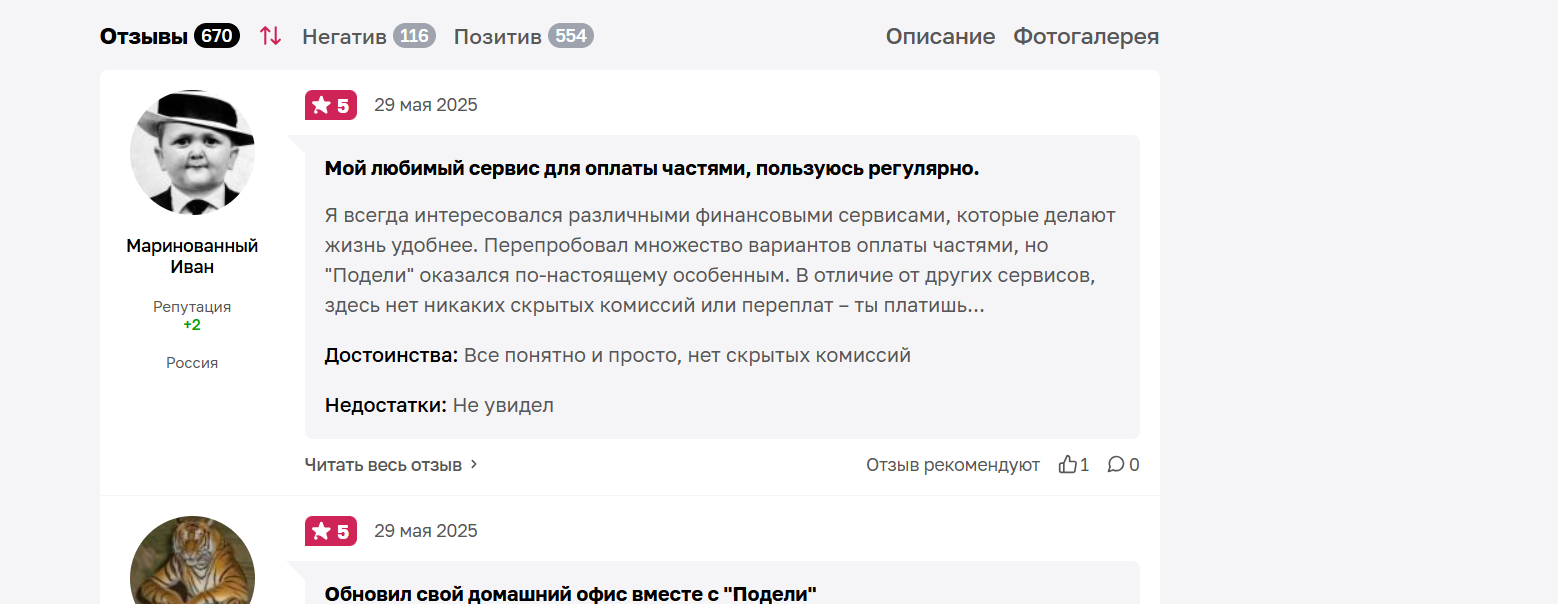
Task: Open the Маринованный Иван profile name
Action: click(x=192, y=256)
